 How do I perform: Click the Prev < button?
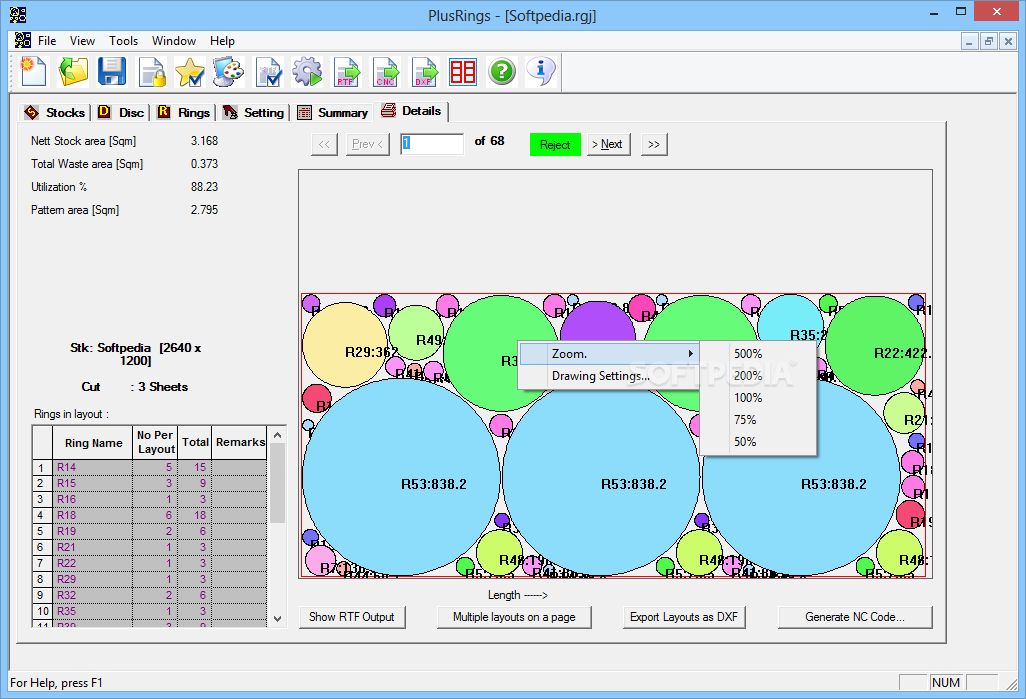click(x=367, y=144)
